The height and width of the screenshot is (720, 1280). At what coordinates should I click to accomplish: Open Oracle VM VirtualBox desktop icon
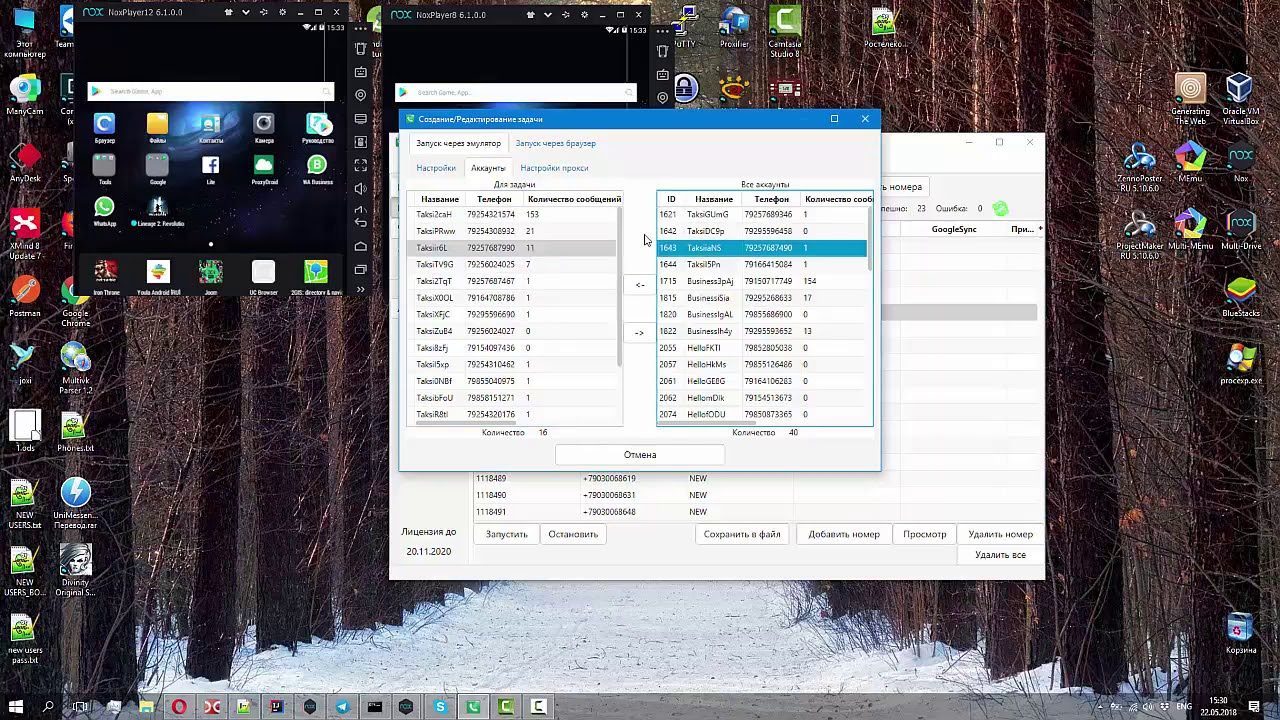pos(1240,98)
